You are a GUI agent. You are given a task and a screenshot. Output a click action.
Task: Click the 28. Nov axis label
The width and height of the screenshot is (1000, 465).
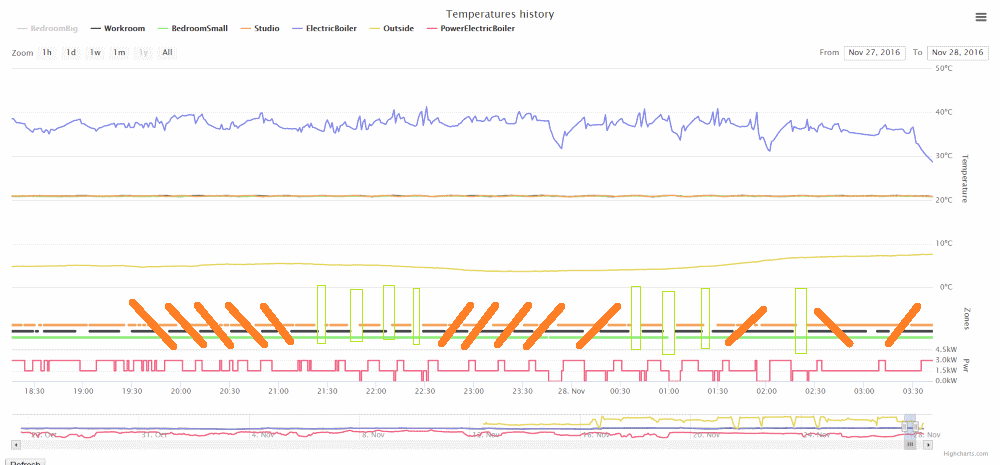[x=571, y=391]
